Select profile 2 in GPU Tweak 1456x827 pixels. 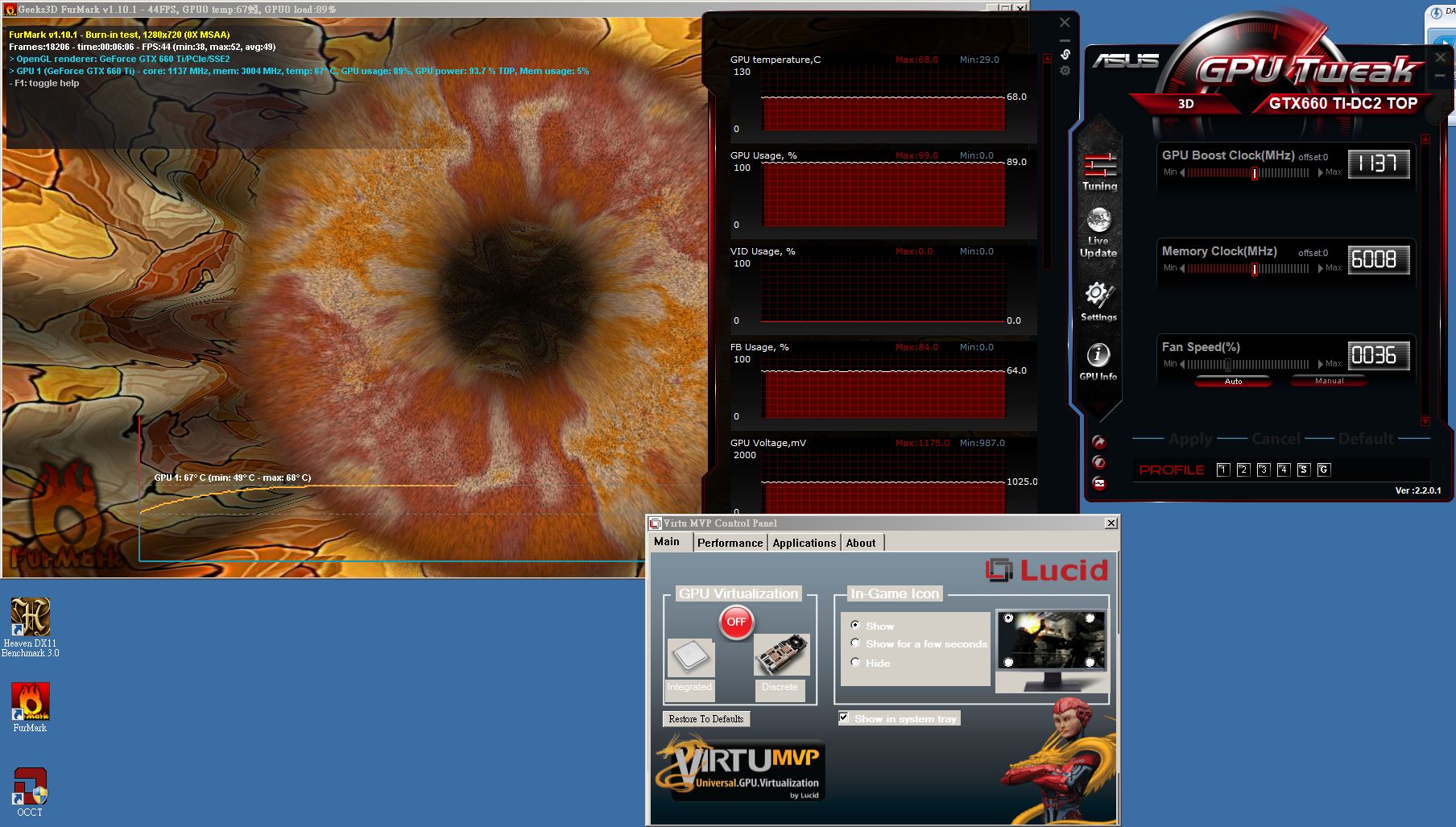point(1243,469)
